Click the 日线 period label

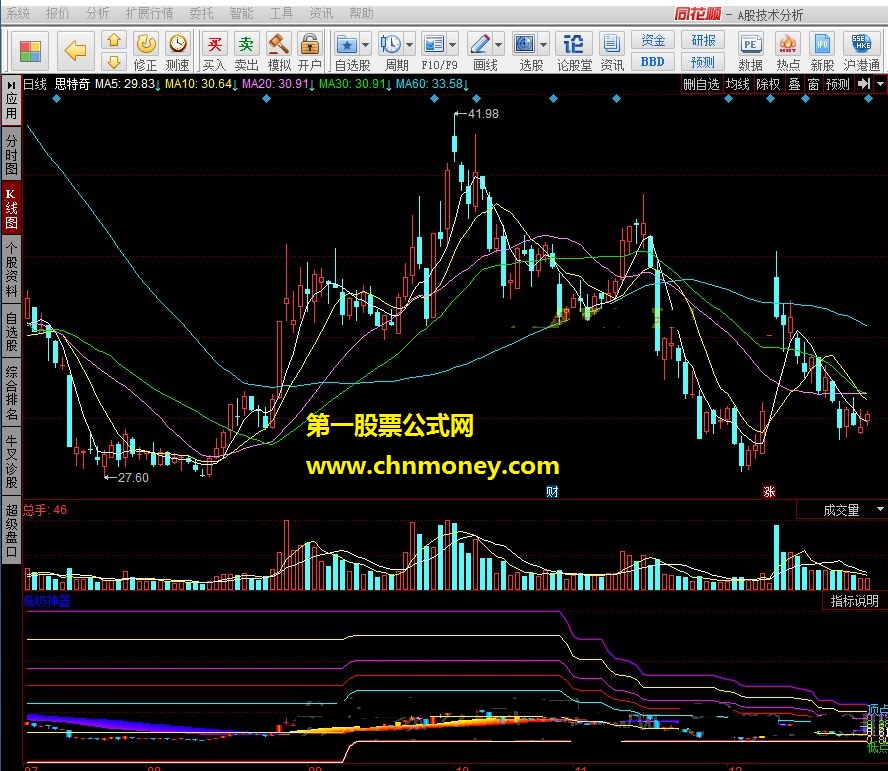pos(35,84)
